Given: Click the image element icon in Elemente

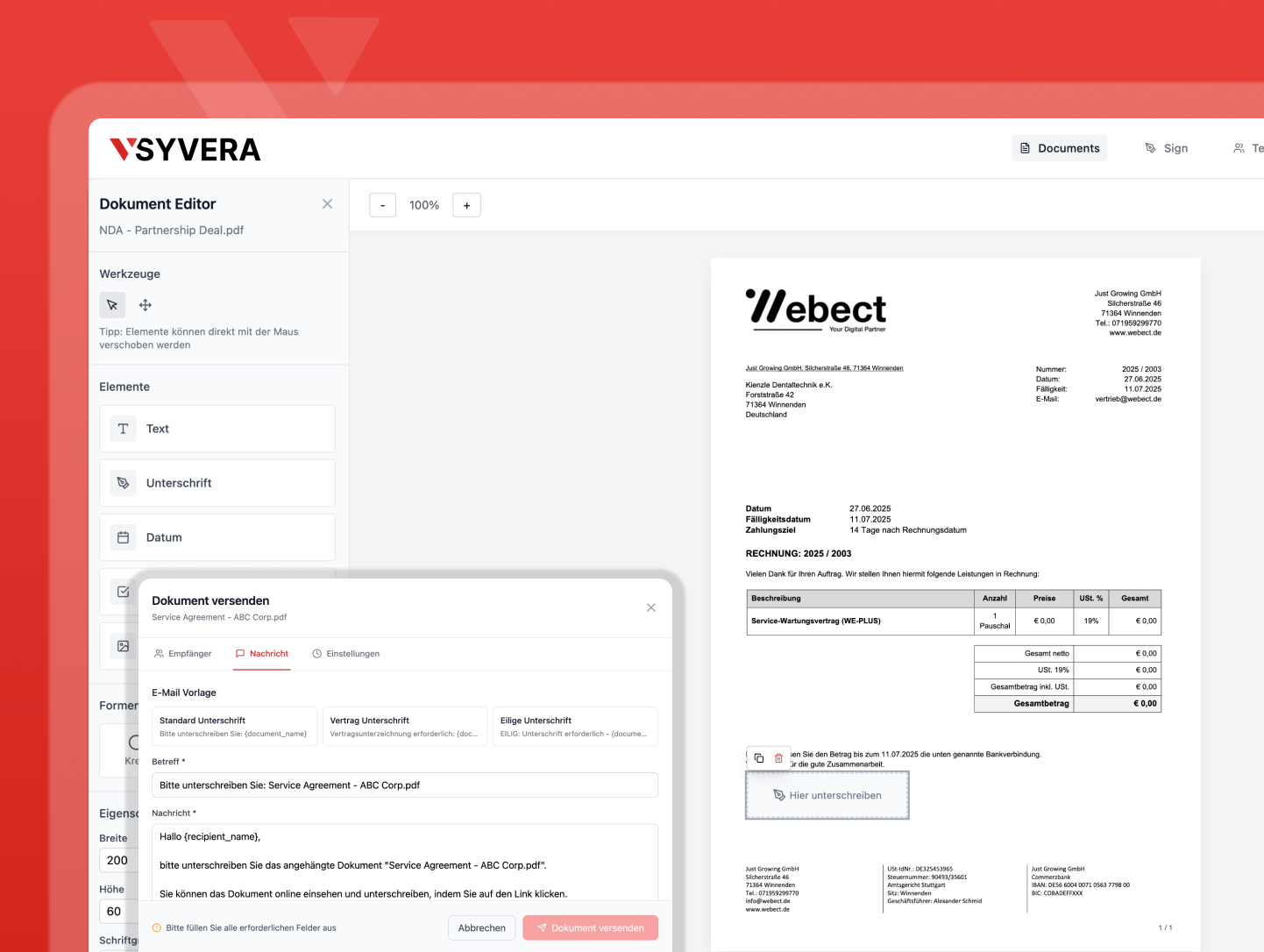Looking at the screenshot, I should [x=124, y=646].
